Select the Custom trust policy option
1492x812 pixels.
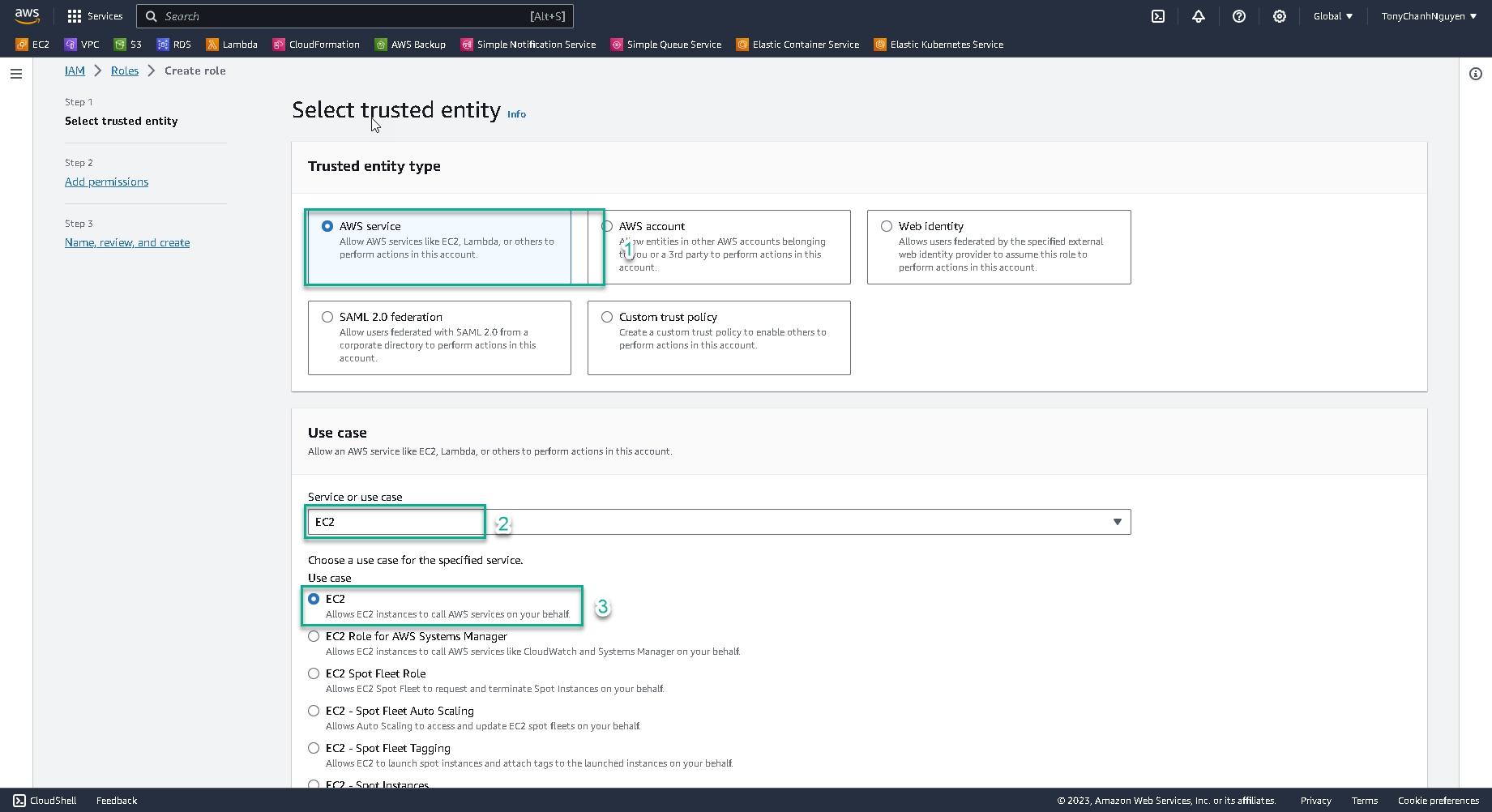tap(607, 317)
